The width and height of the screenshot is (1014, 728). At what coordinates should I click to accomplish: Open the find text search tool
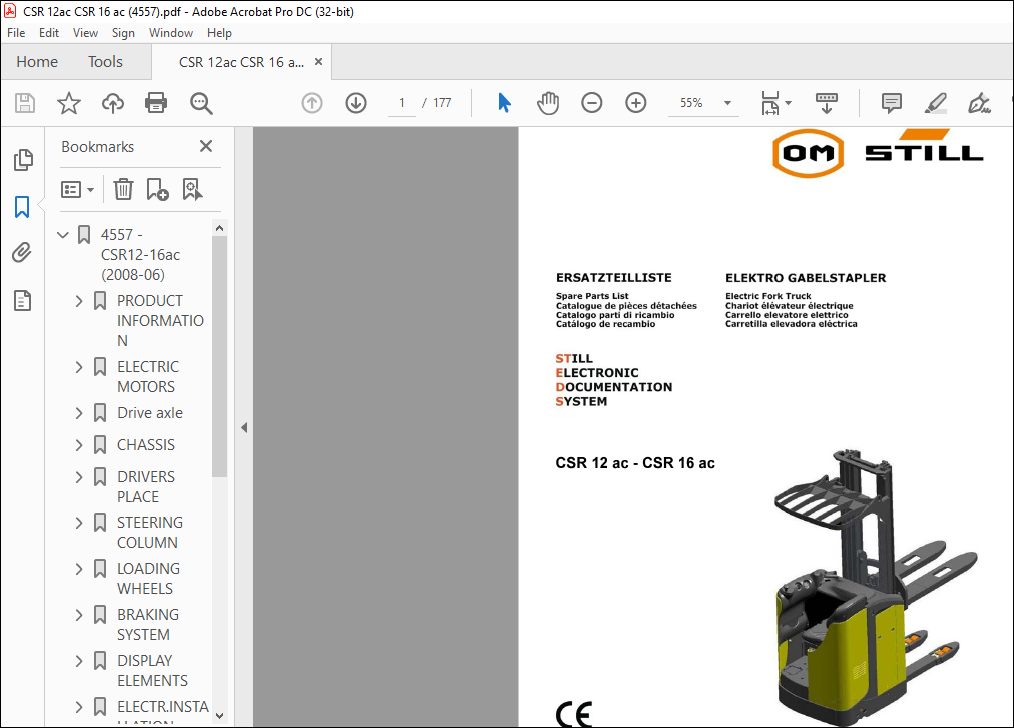point(201,103)
